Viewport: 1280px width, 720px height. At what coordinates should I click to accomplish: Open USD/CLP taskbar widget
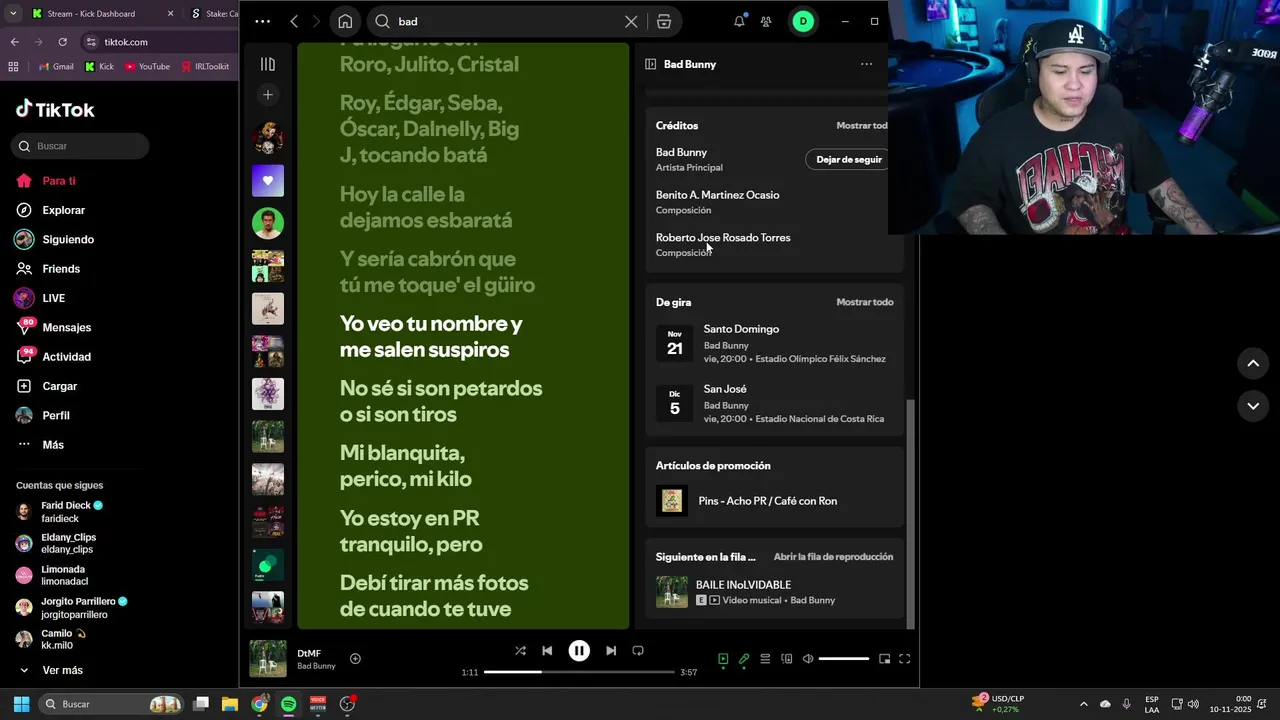pyautogui.click(x=1000, y=704)
